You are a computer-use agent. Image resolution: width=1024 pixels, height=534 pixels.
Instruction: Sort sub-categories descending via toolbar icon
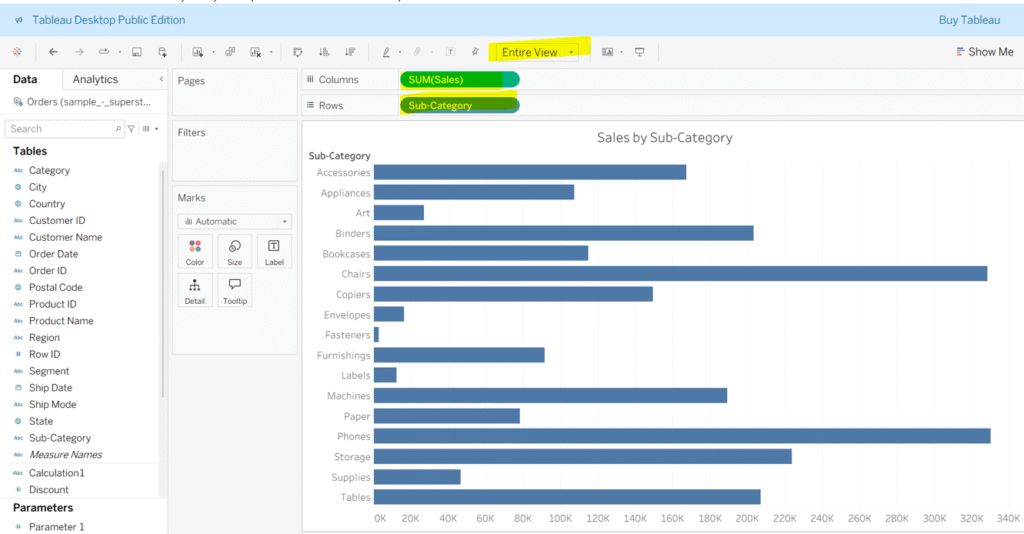click(350, 52)
